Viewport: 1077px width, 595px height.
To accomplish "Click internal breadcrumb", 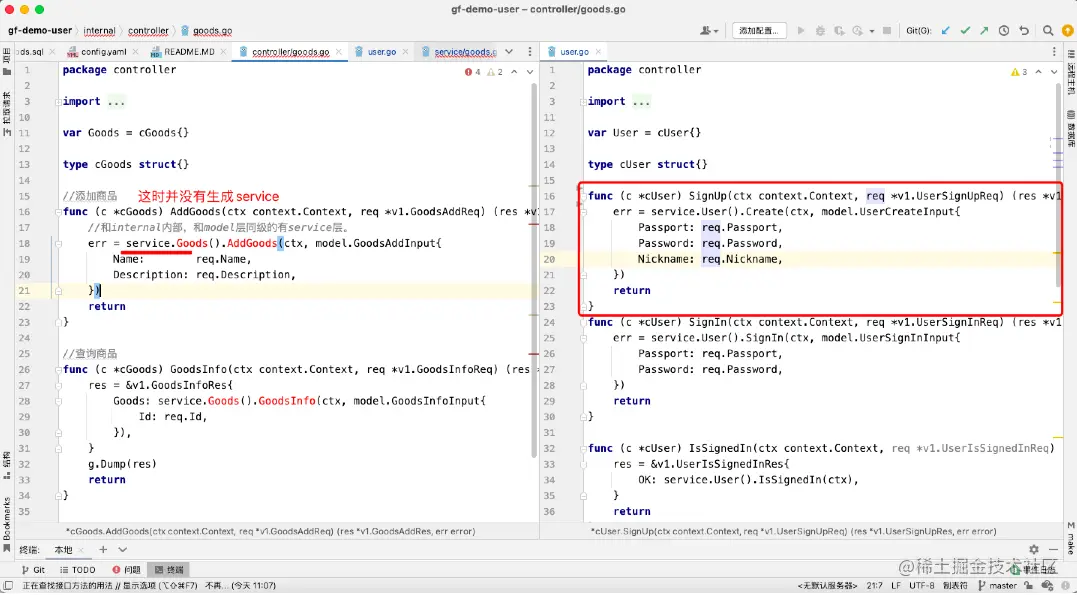I will pyautogui.click(x=100, y=31).
